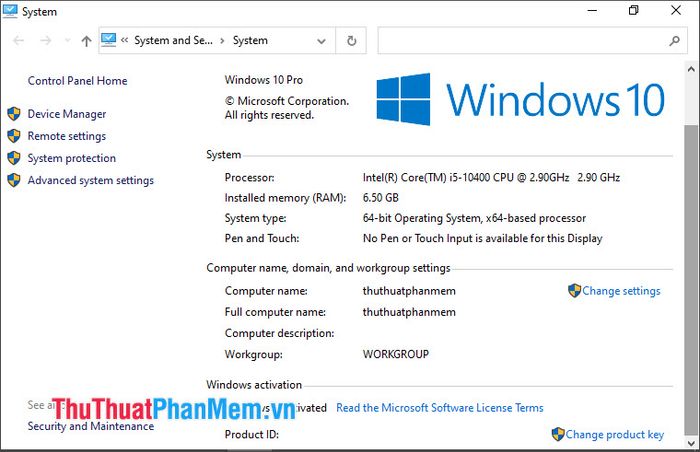Click the shield icon beside Device Manager
700x452 pixels.
14,114
